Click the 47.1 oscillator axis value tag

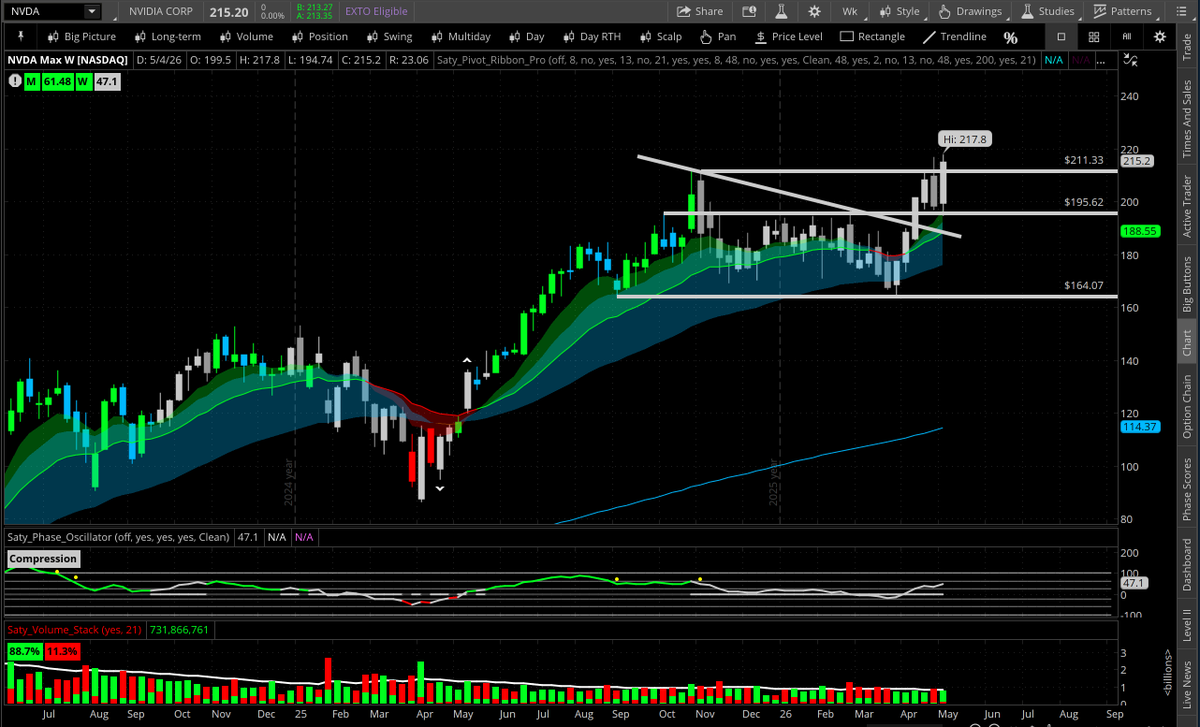tap(1136, 582)
